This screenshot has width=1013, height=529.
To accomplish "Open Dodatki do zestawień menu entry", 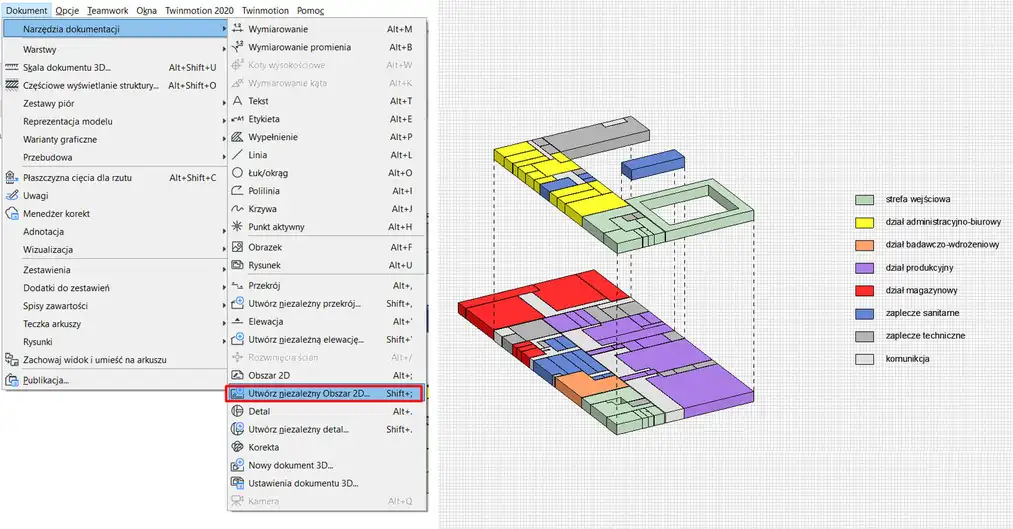I will coord(114,288).
